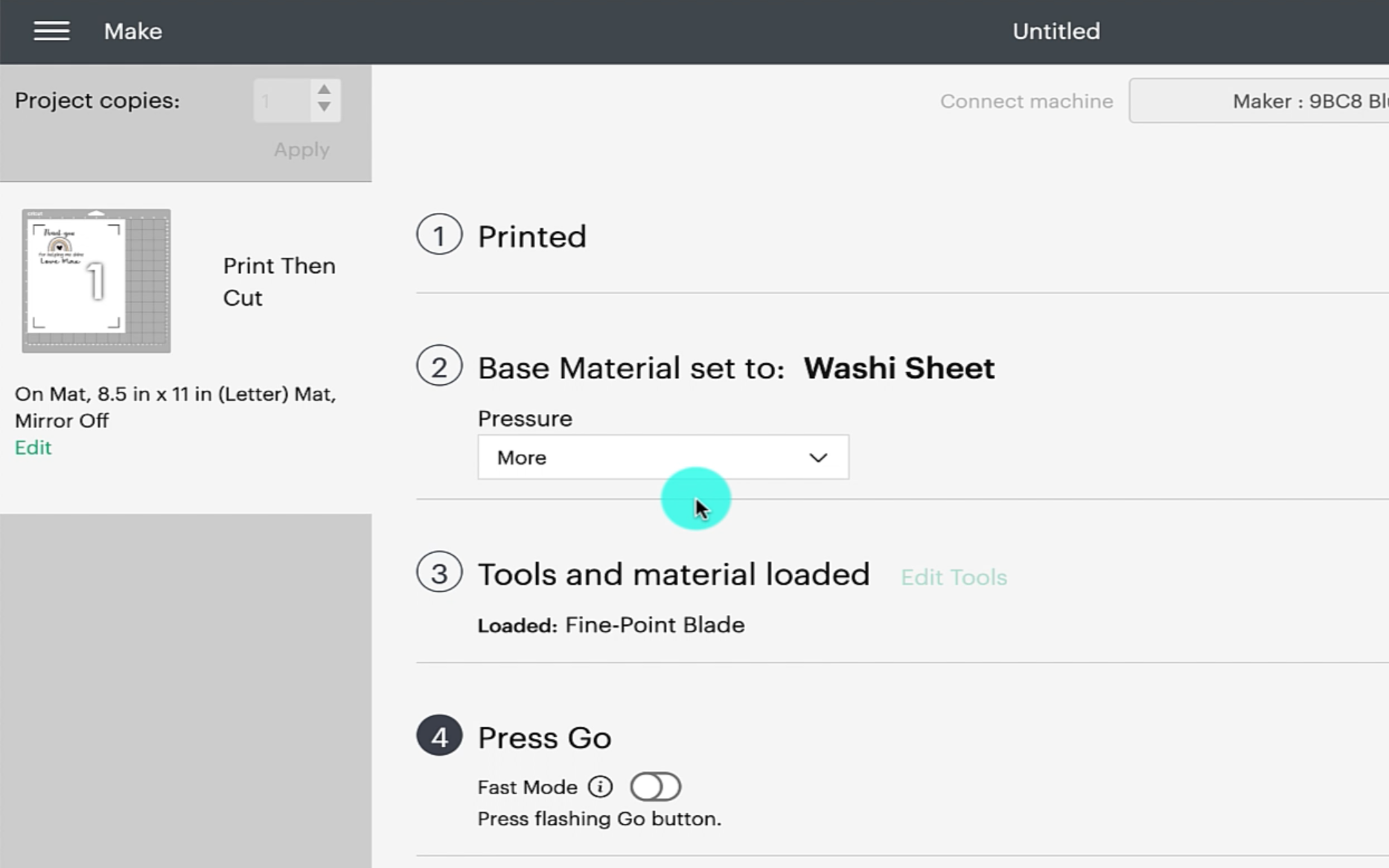
Task: Click the step 3 circle icon
Action: point(439,572)
